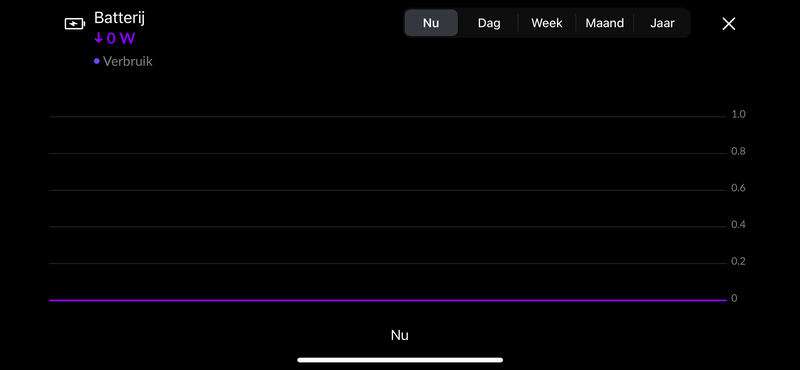Tap the Batterij title text

(119, 18)
